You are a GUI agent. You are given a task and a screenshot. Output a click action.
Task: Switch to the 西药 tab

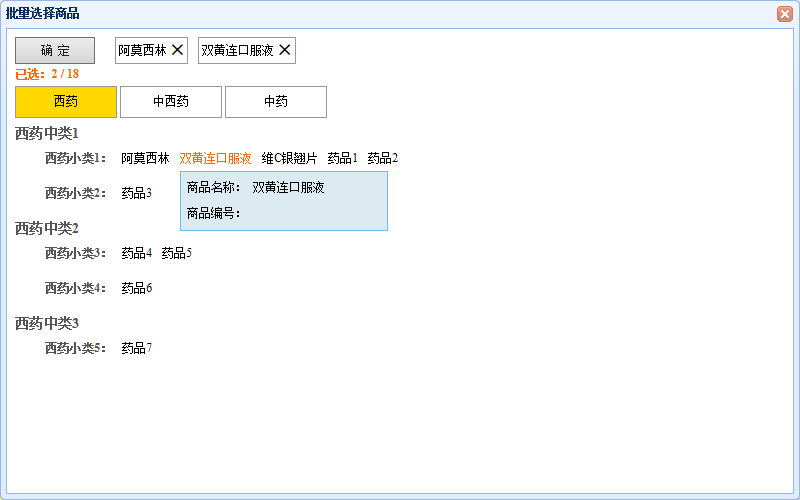(66, 102)
